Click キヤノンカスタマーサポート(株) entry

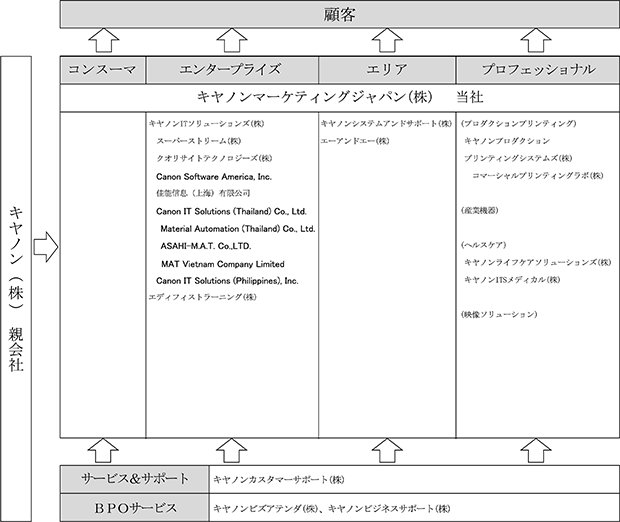tap(279, 480)
